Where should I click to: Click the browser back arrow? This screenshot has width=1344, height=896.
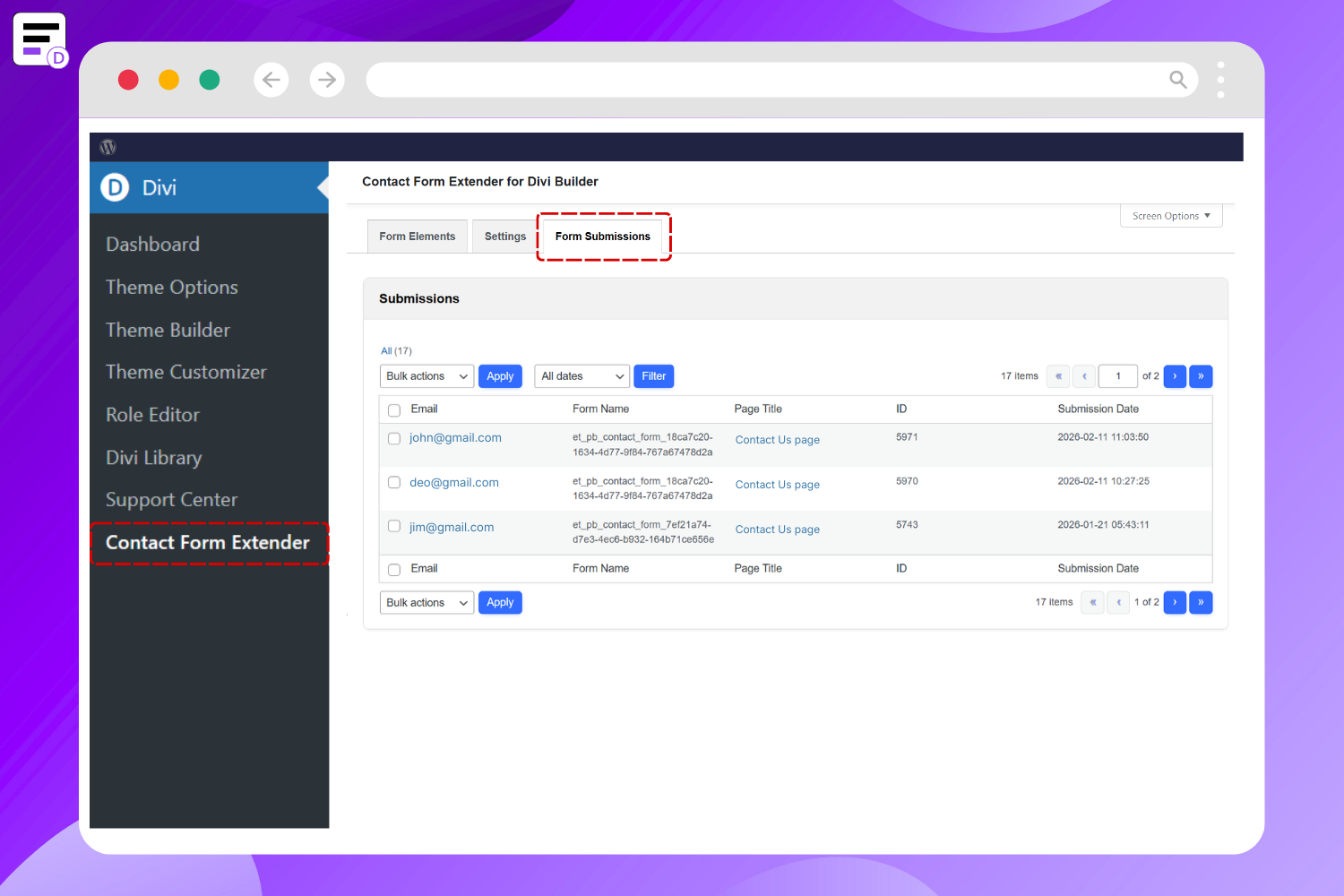(x=271, y=80)
